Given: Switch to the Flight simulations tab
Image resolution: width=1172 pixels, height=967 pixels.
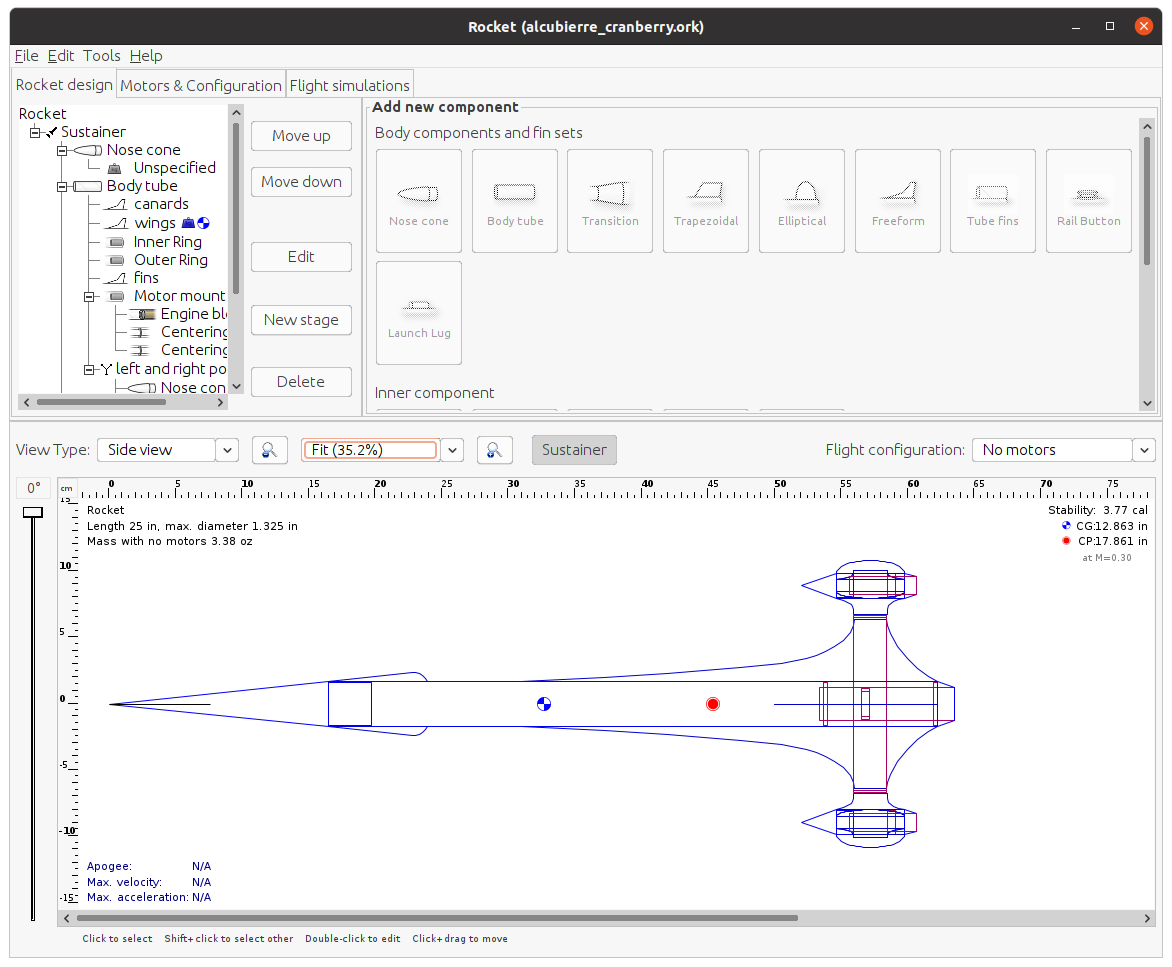Looking at the screenshot, I should tap(349, 84).
